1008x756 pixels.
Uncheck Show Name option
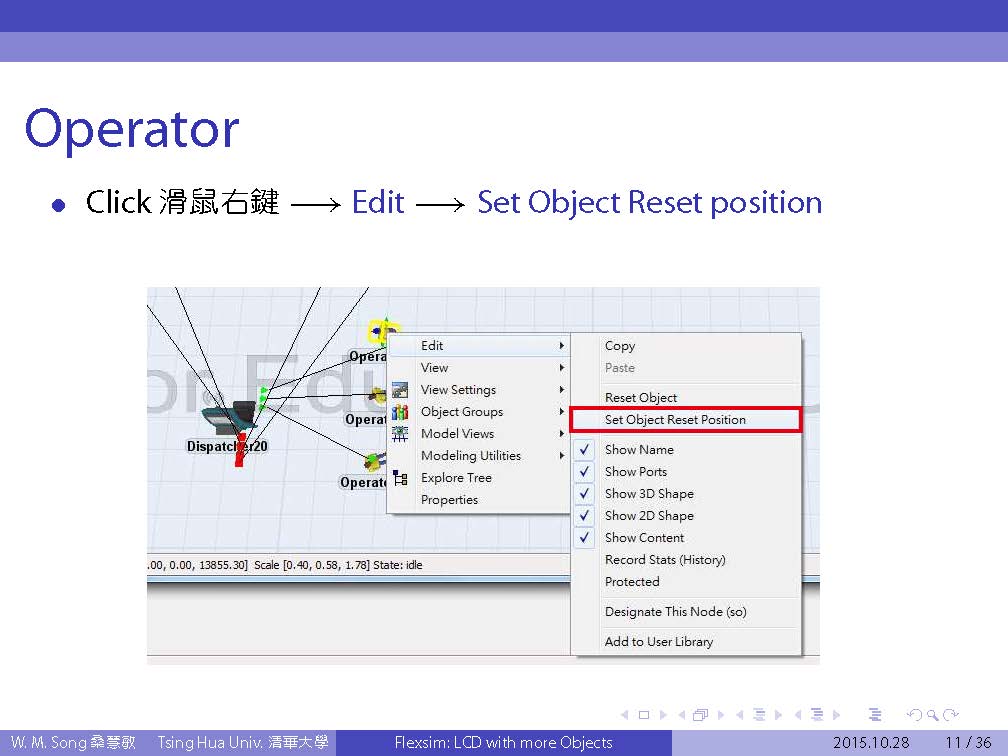(586, 450)
